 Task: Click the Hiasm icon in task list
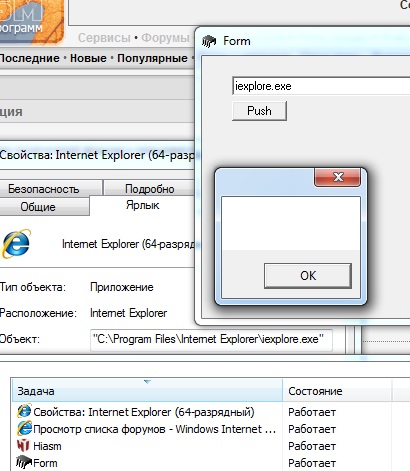[x=23, y=446]
